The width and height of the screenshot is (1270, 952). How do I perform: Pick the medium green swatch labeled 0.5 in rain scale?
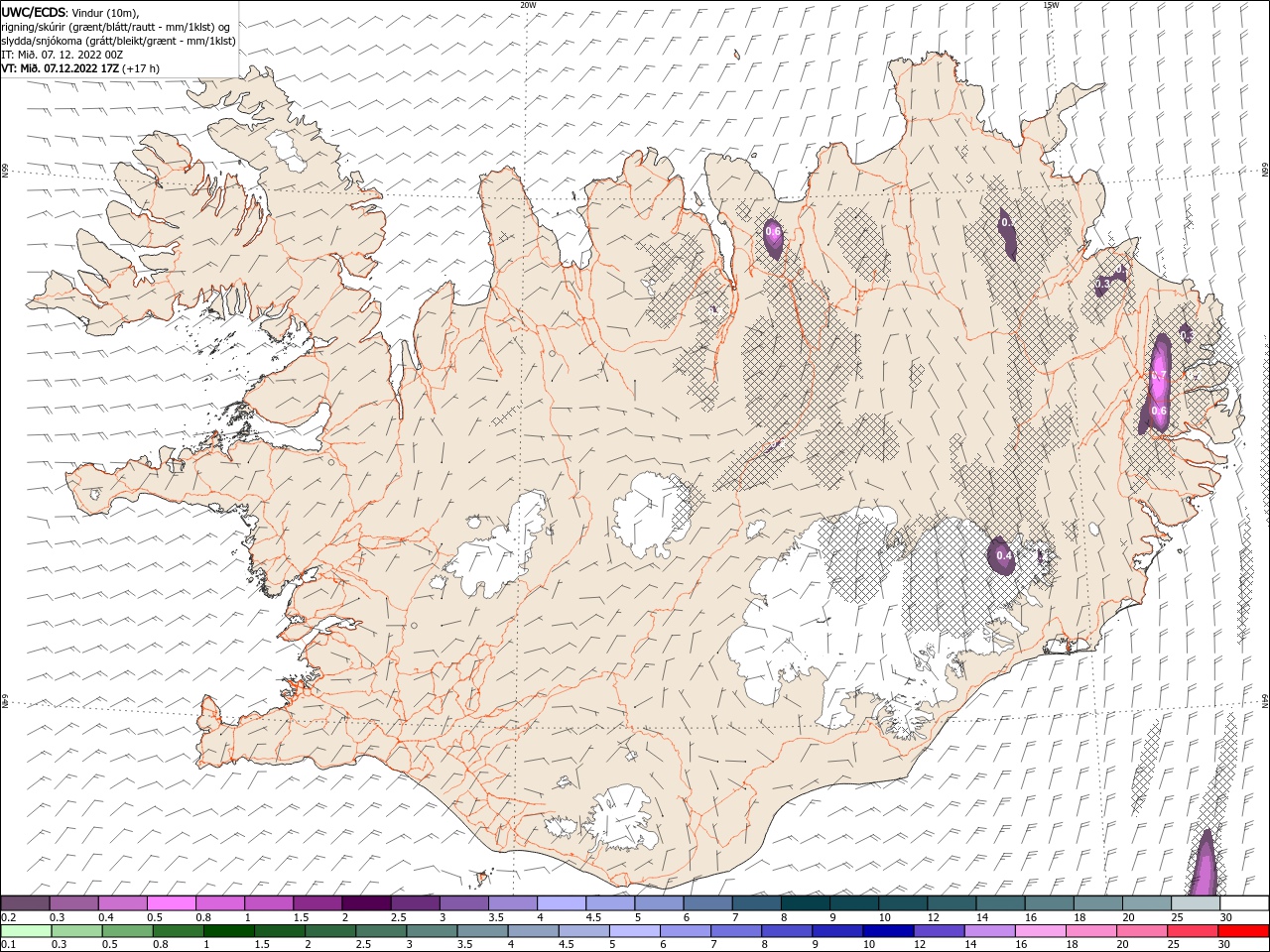click(128, 930)
